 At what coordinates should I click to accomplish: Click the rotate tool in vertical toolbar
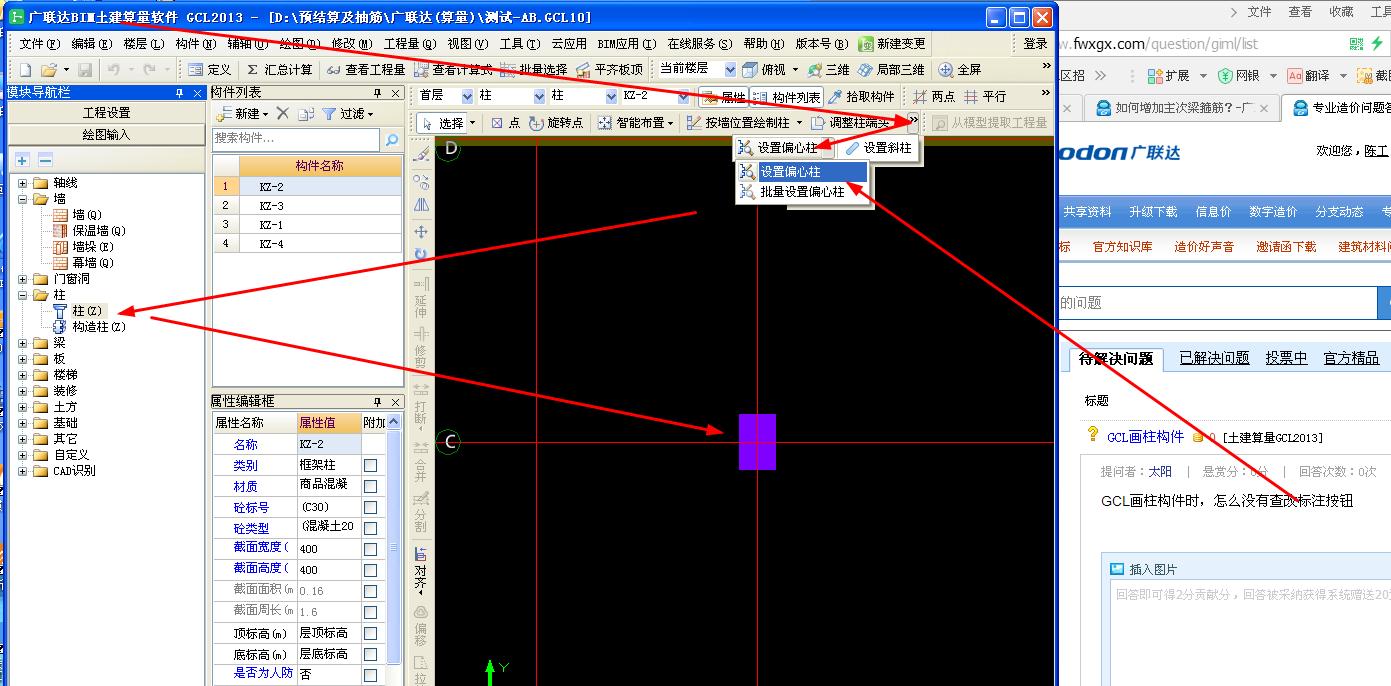click(x=421, y=255)
